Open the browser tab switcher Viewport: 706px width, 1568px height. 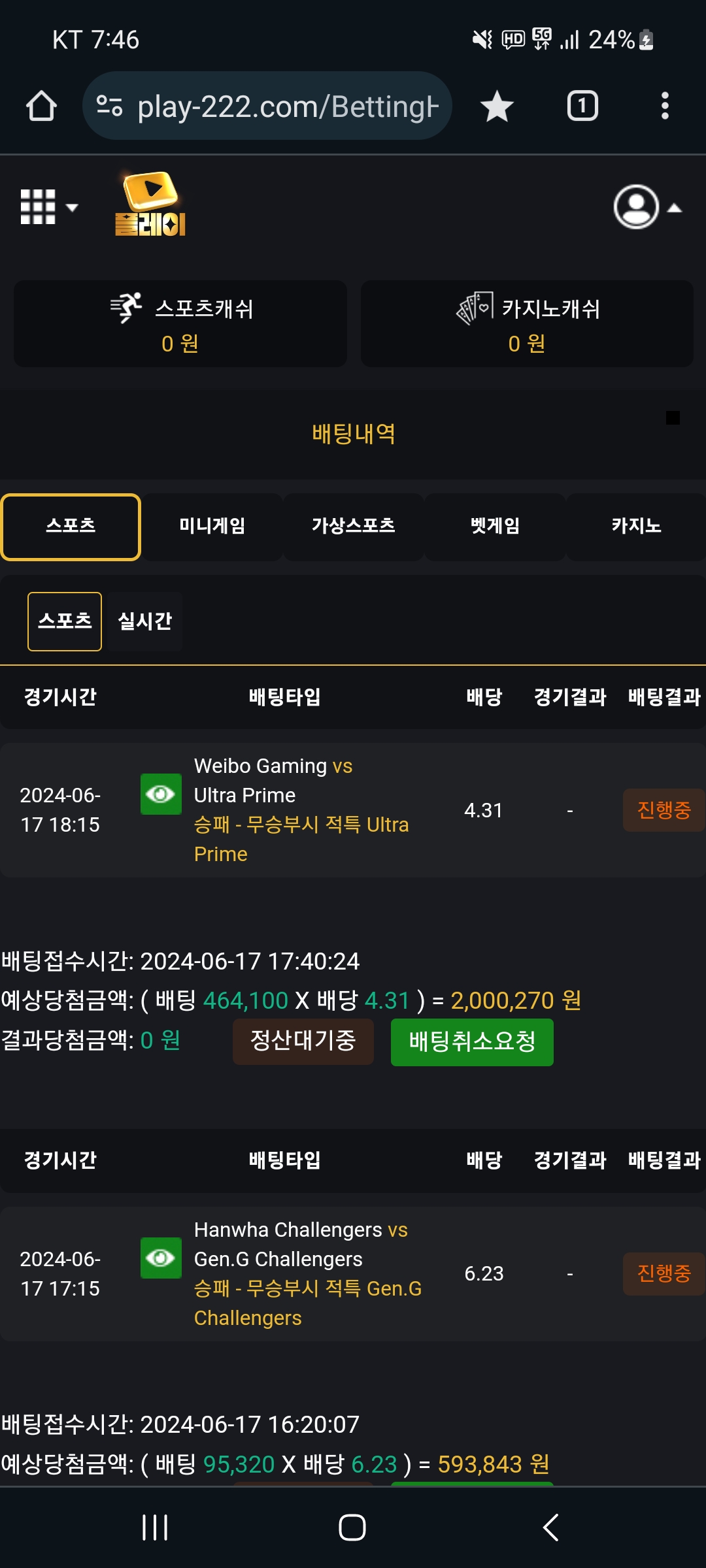582,106
